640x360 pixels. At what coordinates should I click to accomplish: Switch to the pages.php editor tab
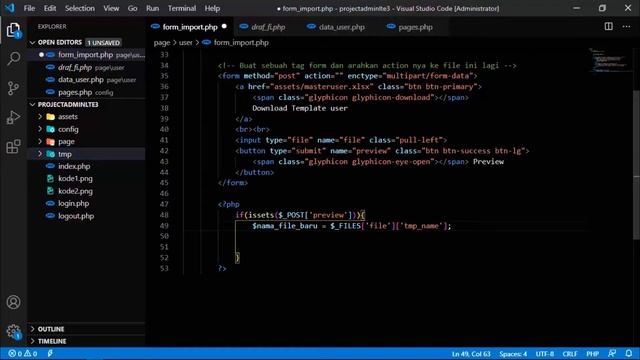click(x=415, y=27)
